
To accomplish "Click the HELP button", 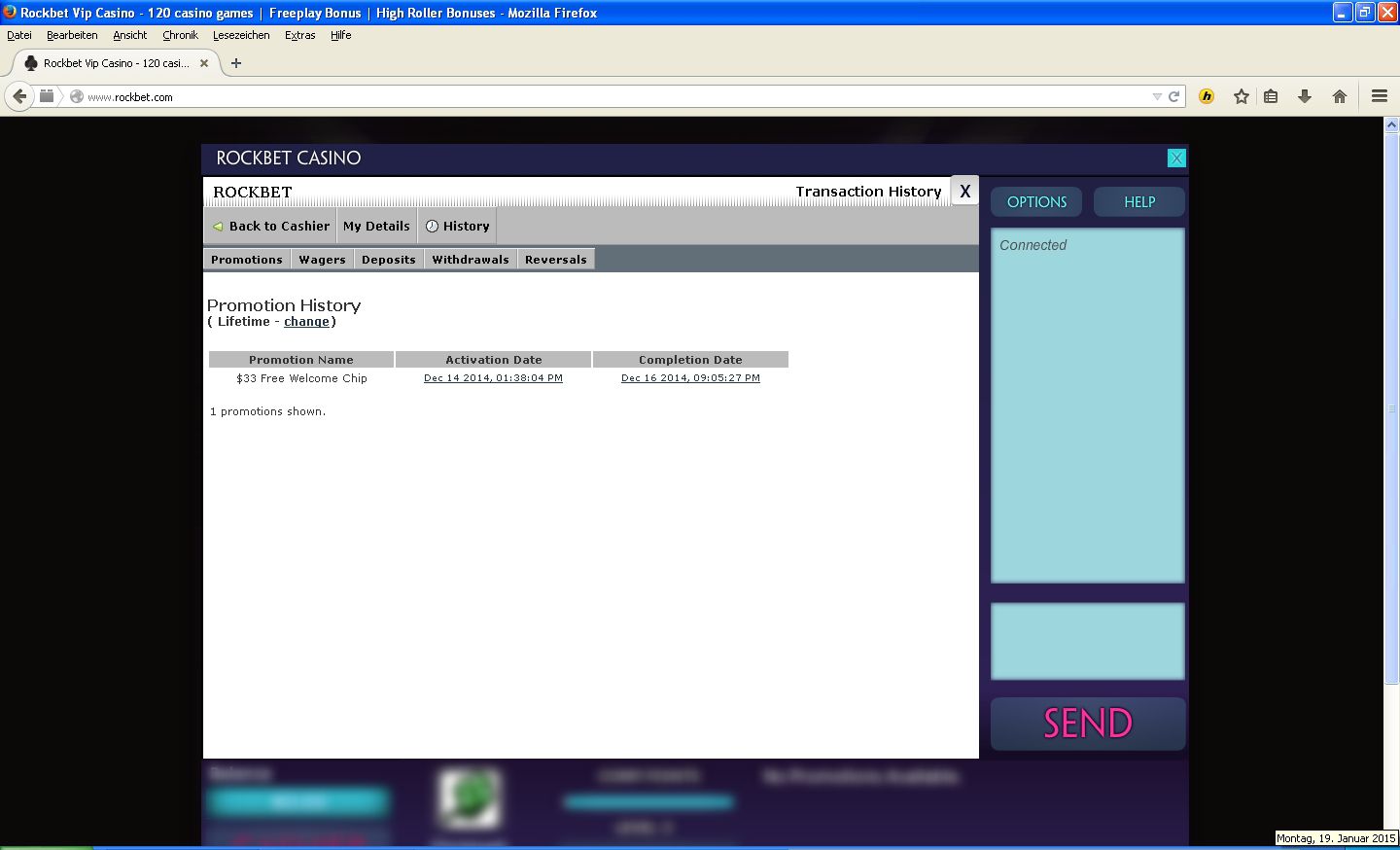I will click(x=1139, y=202).
